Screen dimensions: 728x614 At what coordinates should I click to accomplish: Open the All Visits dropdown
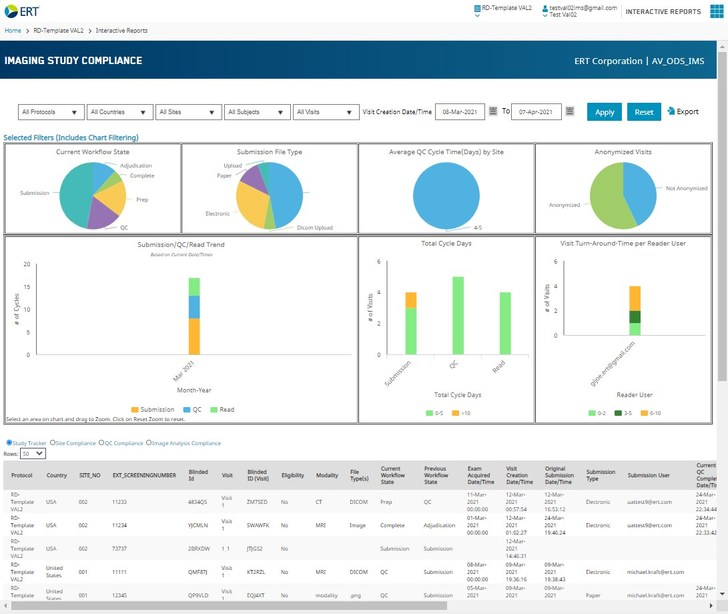coord(326,112)
